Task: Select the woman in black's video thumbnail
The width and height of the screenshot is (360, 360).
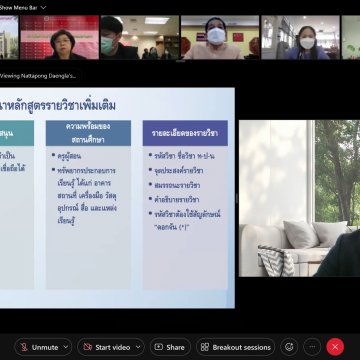Action: point(60,37)
